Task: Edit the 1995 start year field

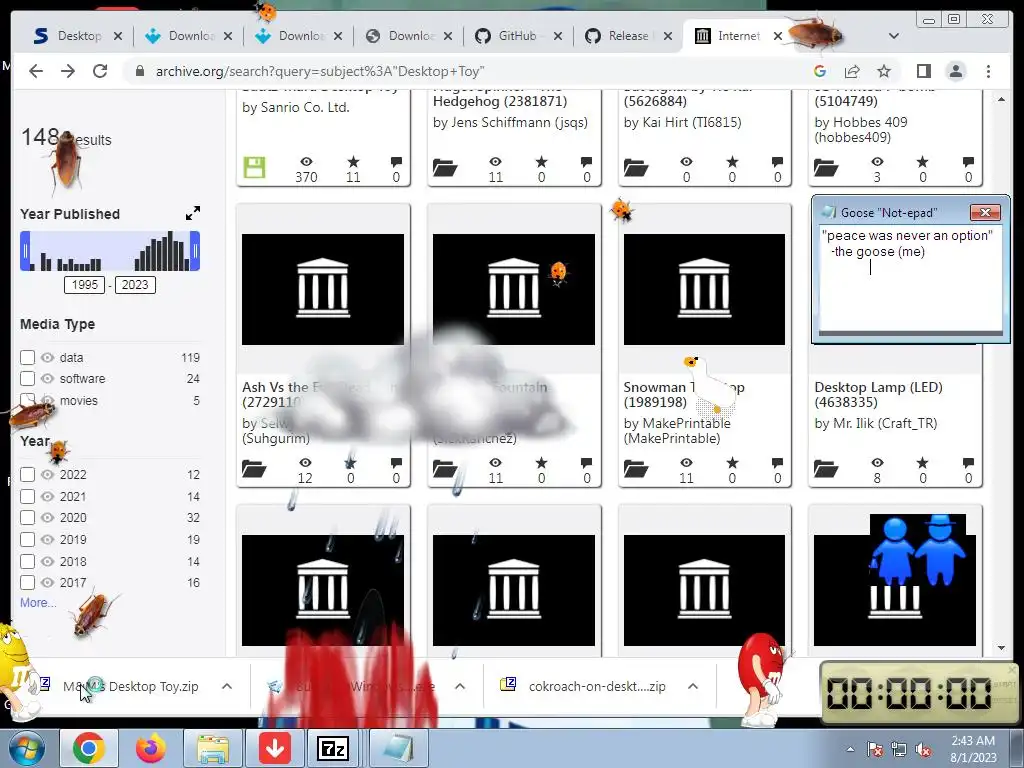Action: pyautogui.click(x=85, y=285)
